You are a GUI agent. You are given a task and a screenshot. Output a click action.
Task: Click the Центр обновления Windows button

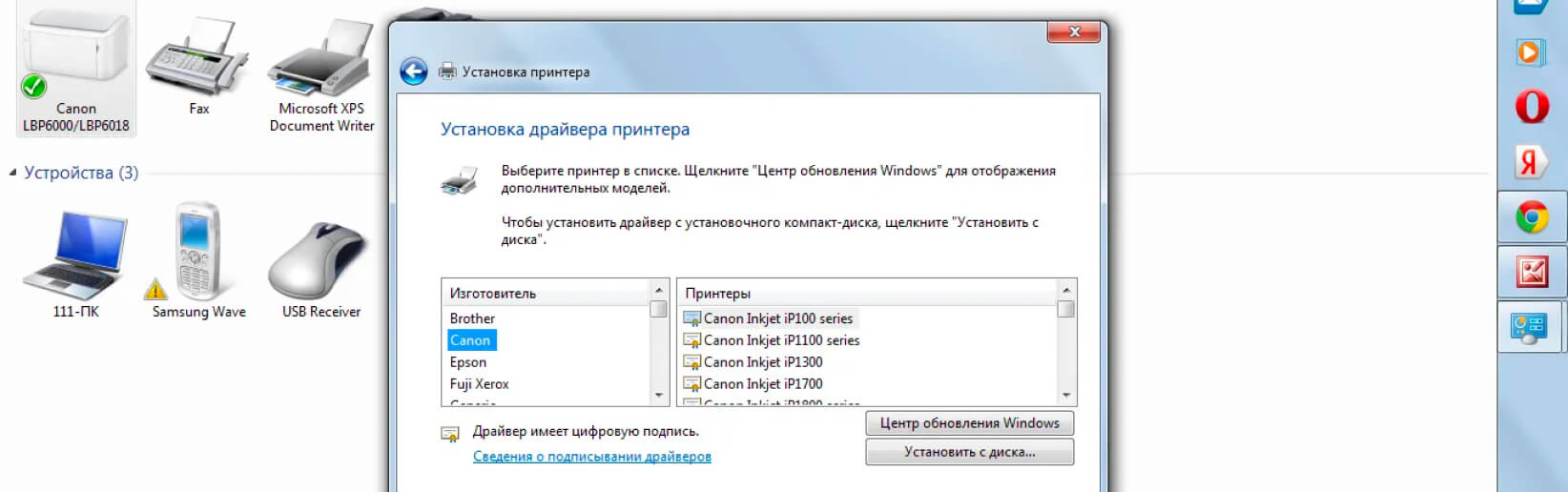pos(970,423)
